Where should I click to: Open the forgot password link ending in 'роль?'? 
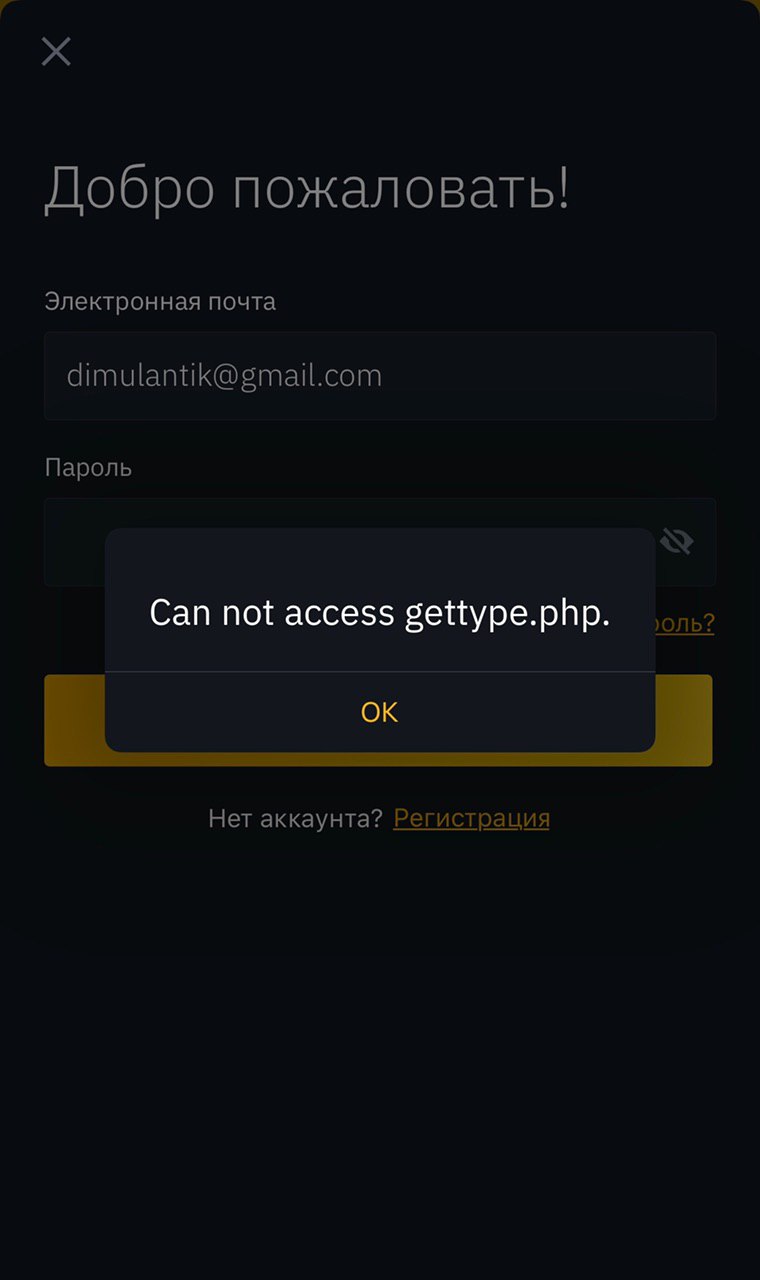pyautogui.click(x=685, y=623)
